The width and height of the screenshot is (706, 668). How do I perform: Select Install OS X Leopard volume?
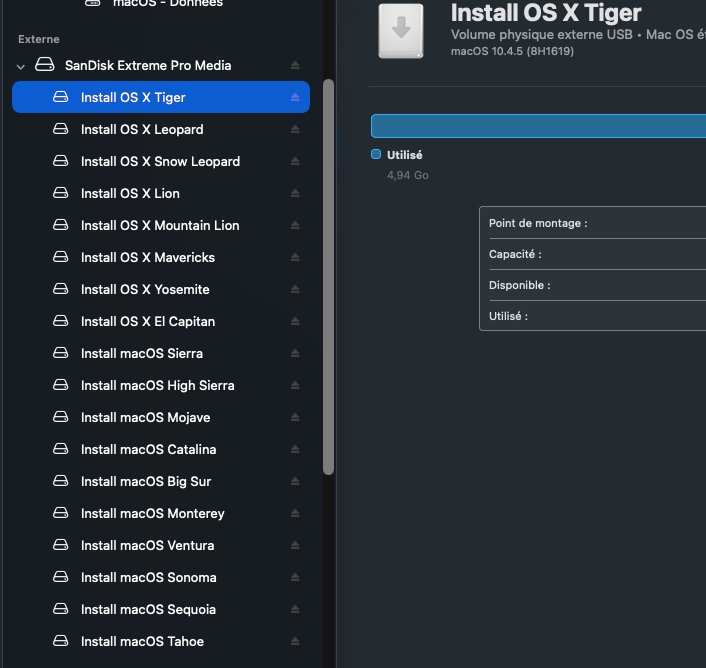[161, 129]
